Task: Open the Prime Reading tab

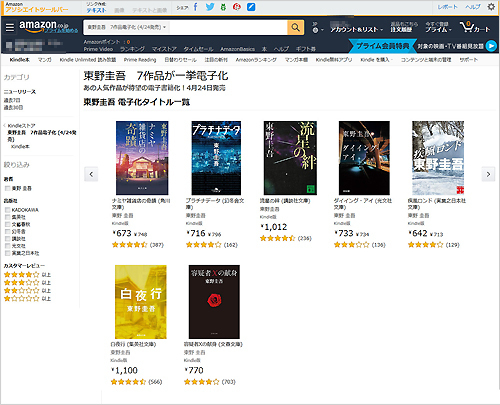Action: coord(140,60)
